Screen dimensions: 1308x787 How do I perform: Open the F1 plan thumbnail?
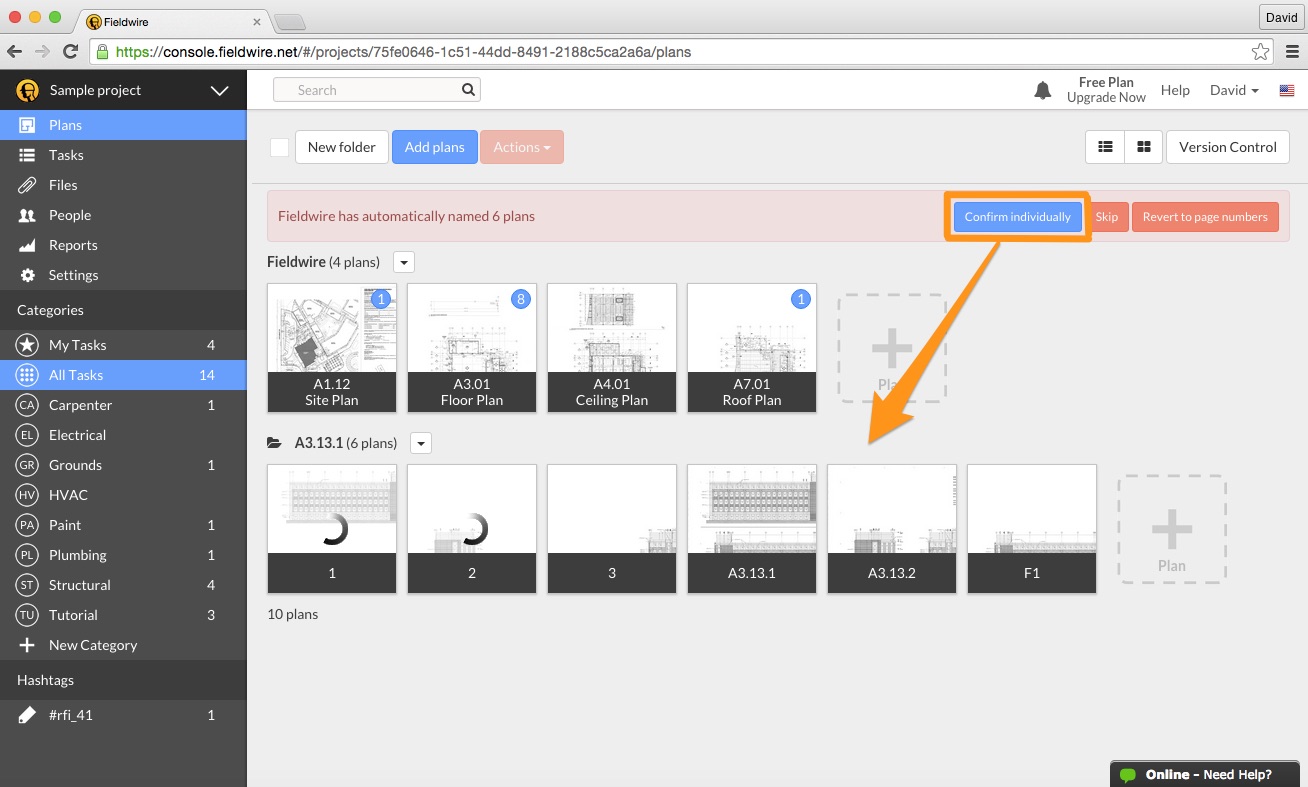click(x=1032, y=528)
